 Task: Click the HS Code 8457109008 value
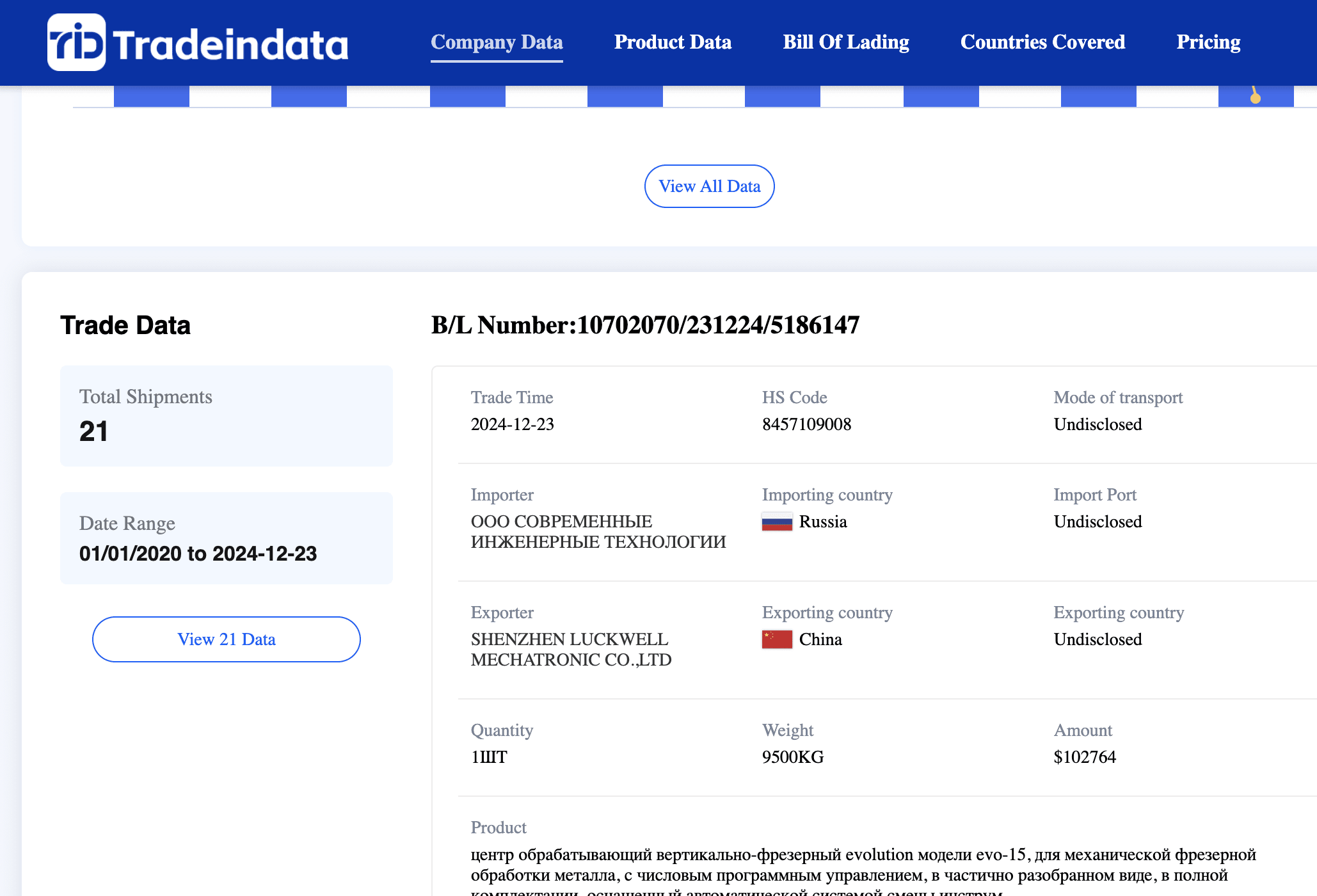coord(806,424)
